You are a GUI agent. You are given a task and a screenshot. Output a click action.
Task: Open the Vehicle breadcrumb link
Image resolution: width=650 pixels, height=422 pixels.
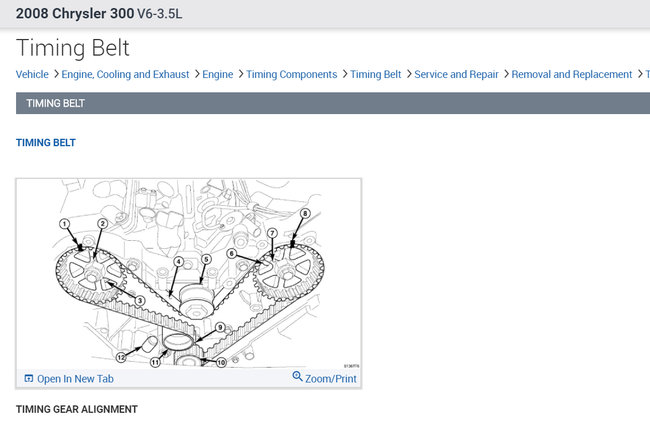tap(32, 75)
